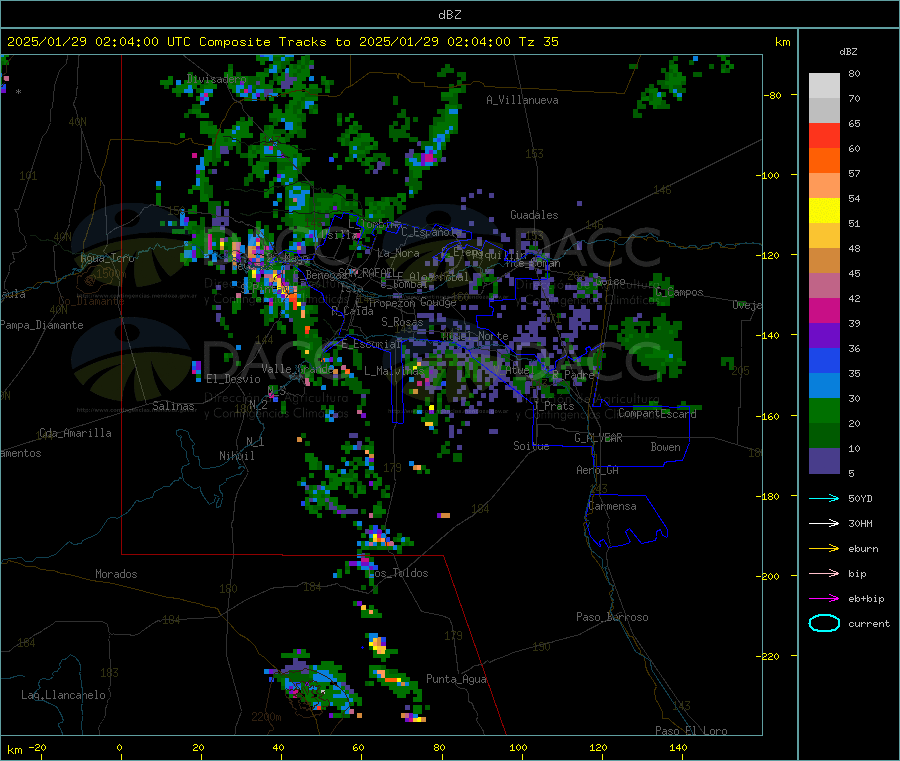Click the 'G_ALVEAR' map label
Image resolution: width=900 pixels, height=761 pixels.
598,438
